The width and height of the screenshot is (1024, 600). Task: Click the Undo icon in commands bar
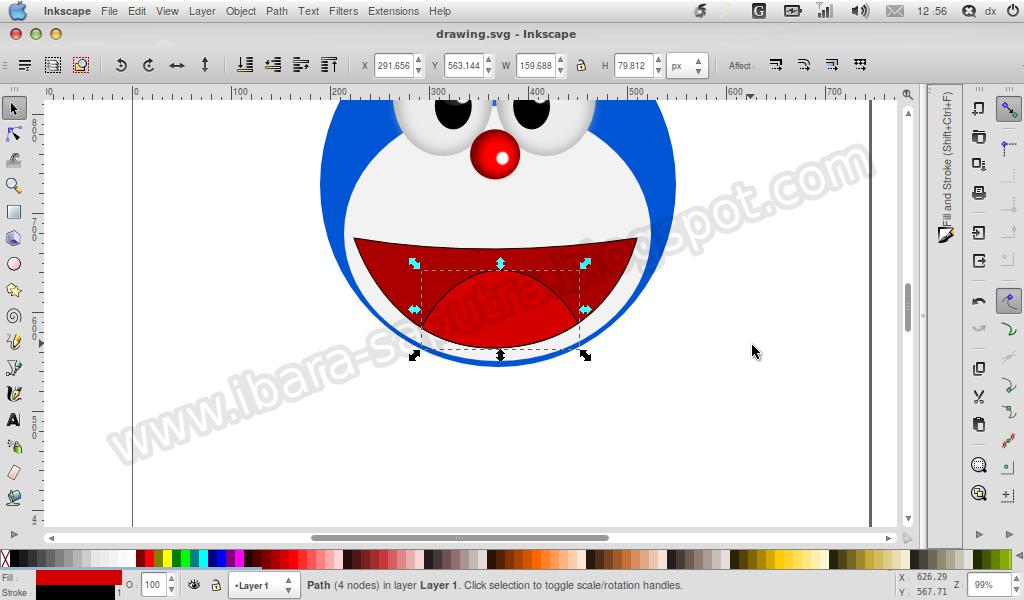coord(978,301)
